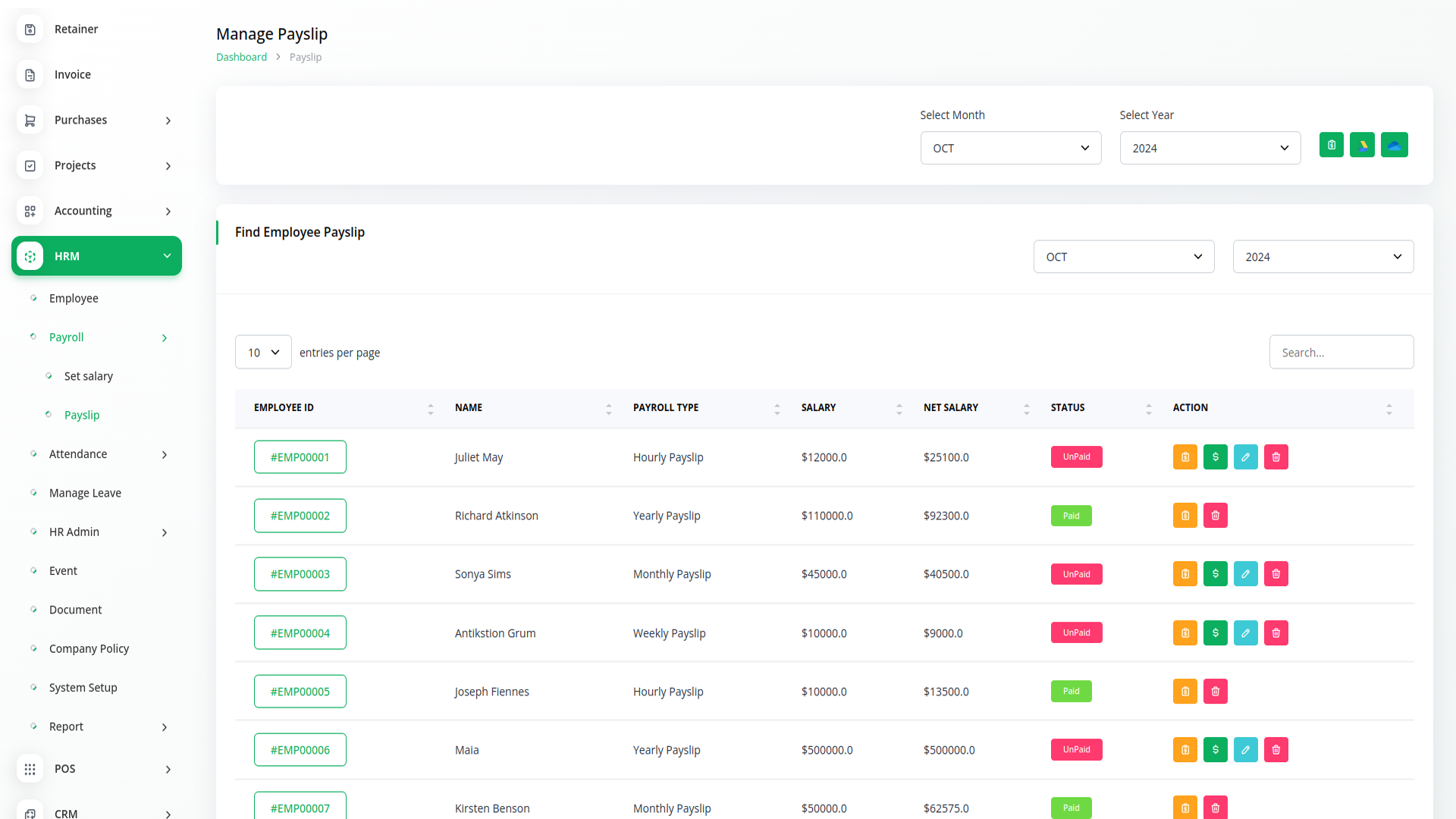Image resolution: width=1456 pixels, height=819 pixels.
Task: View payslip icon for Joseph Fiennes
Action: pos(1185,692)
